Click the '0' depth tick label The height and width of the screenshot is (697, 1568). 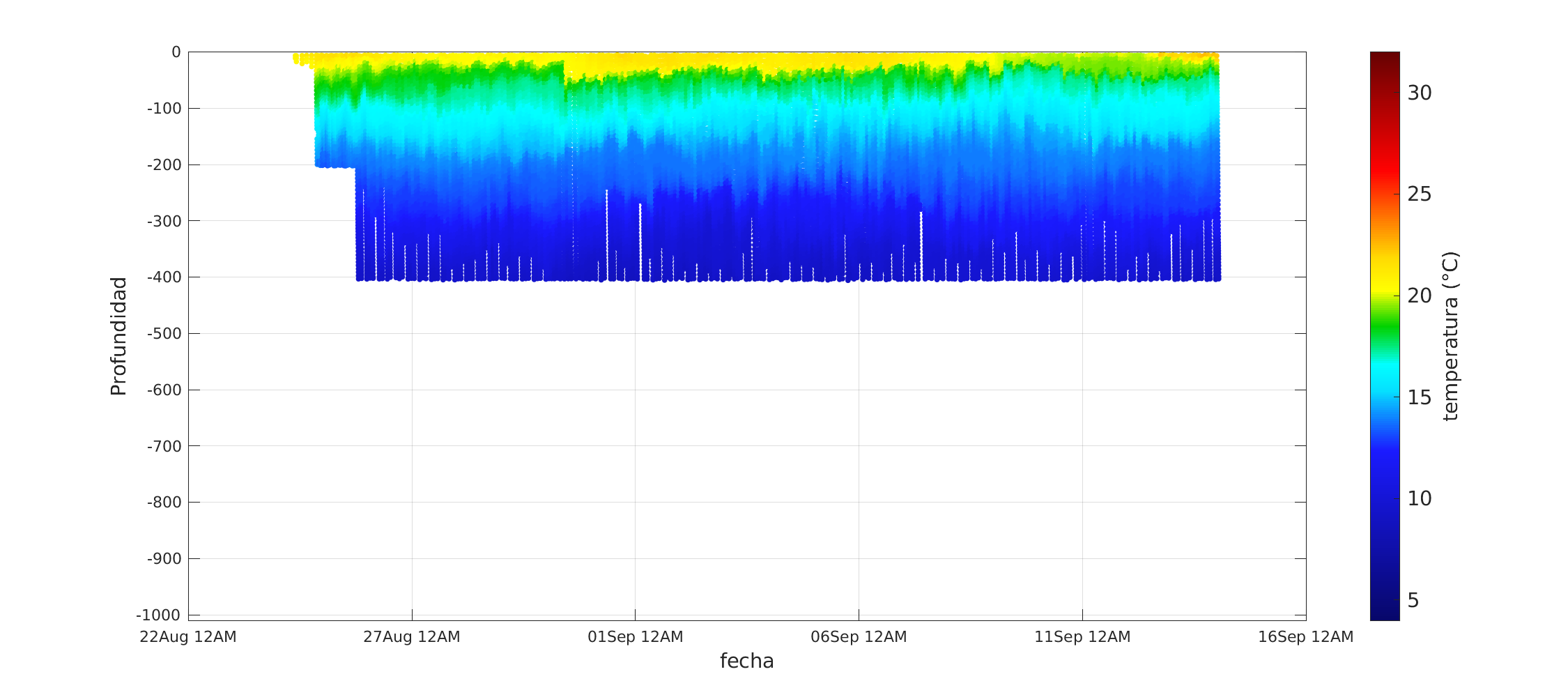(x=176, y=52)
